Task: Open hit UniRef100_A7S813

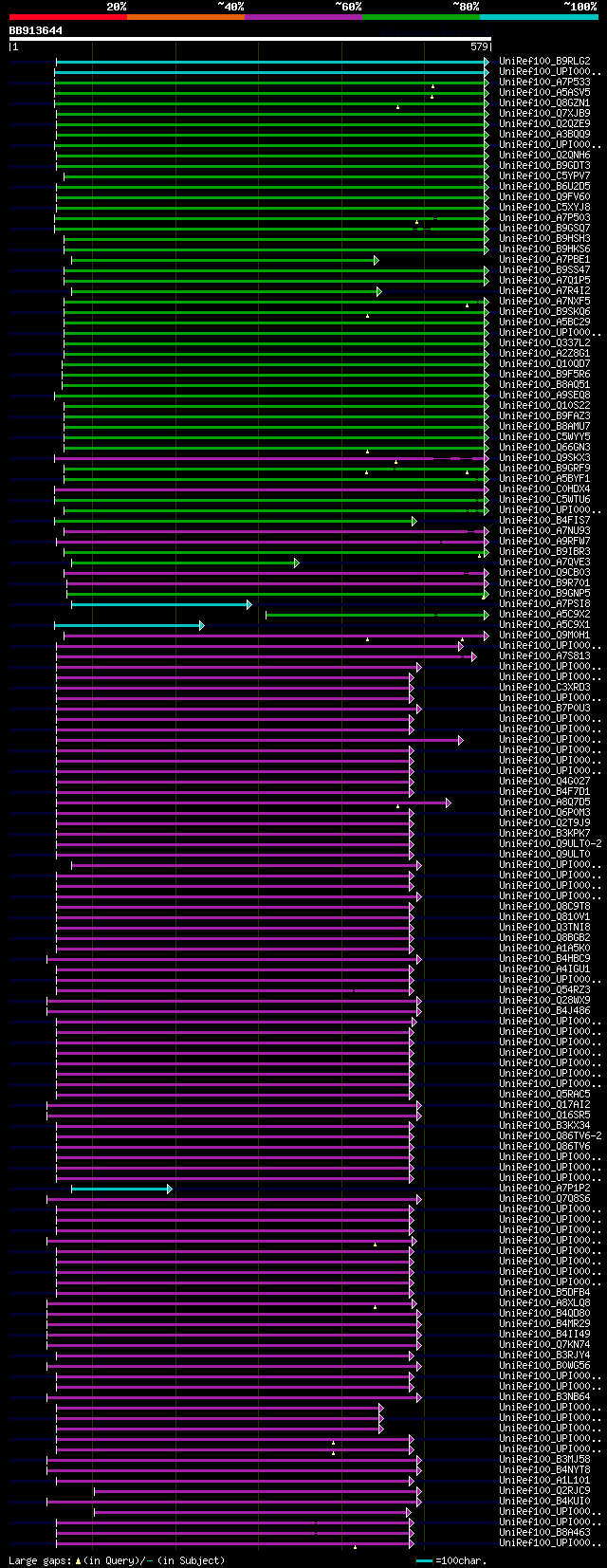Action: [x=544, y=656]
